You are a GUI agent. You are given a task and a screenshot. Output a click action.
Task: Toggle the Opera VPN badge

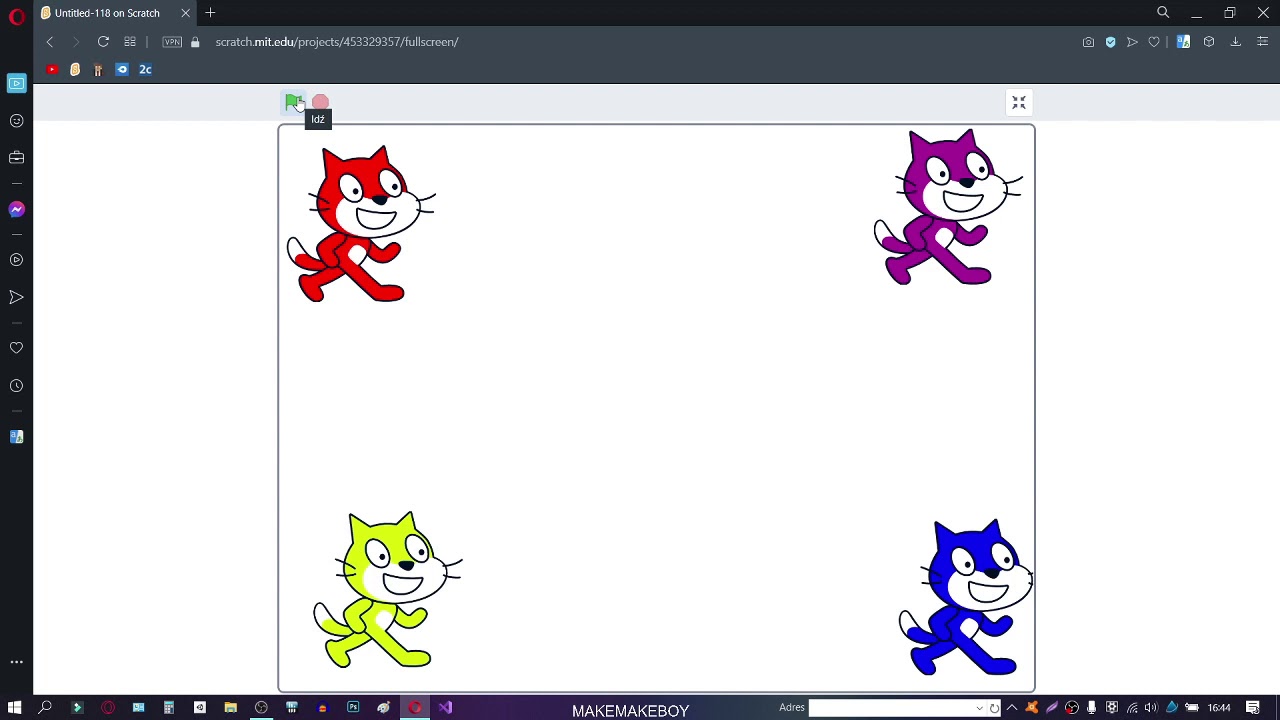point(172,42)
